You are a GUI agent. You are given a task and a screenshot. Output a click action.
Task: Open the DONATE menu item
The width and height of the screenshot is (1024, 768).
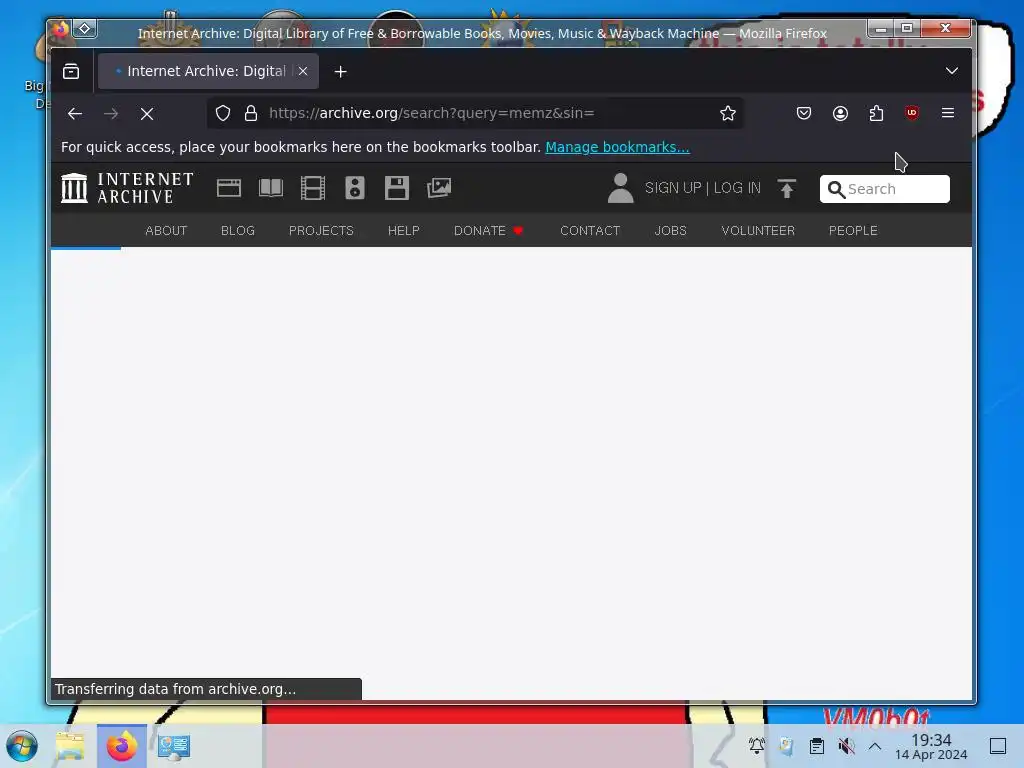click(488, 231)
